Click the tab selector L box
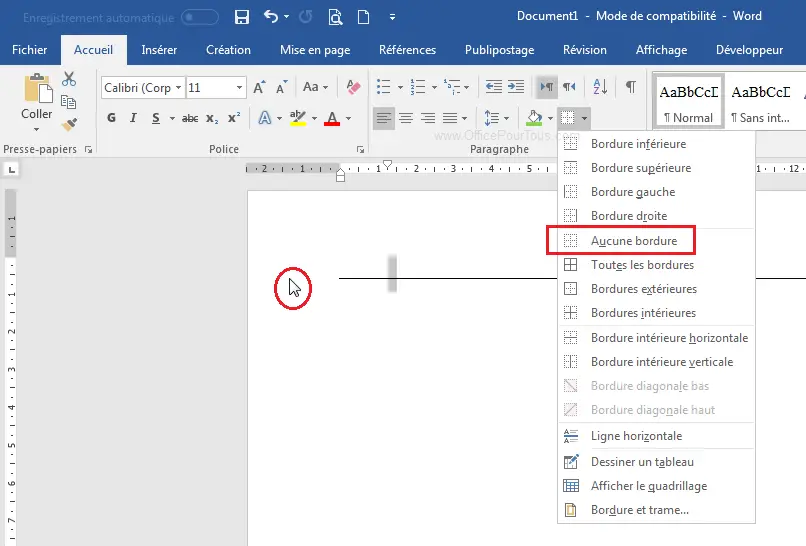Screen dimensions: 806x546 pos(12,169)
